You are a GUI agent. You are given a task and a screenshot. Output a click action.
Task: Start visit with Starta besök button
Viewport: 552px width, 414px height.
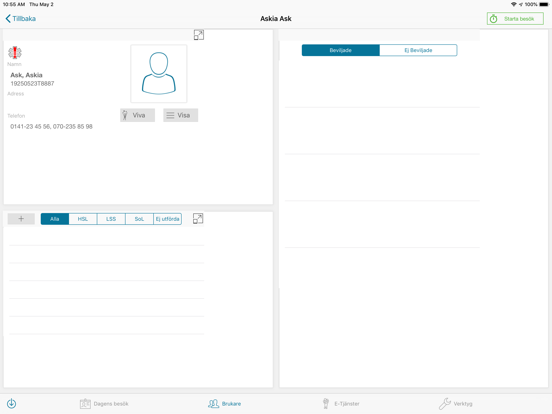click(x=515, y=19)
